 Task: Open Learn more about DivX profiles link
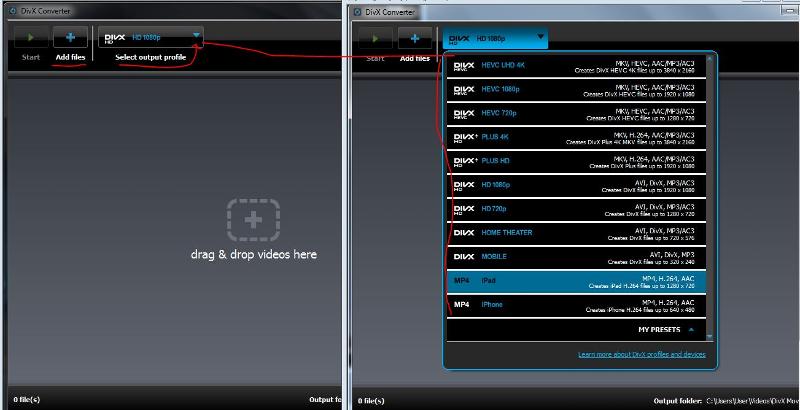click(x=641, y=355)
